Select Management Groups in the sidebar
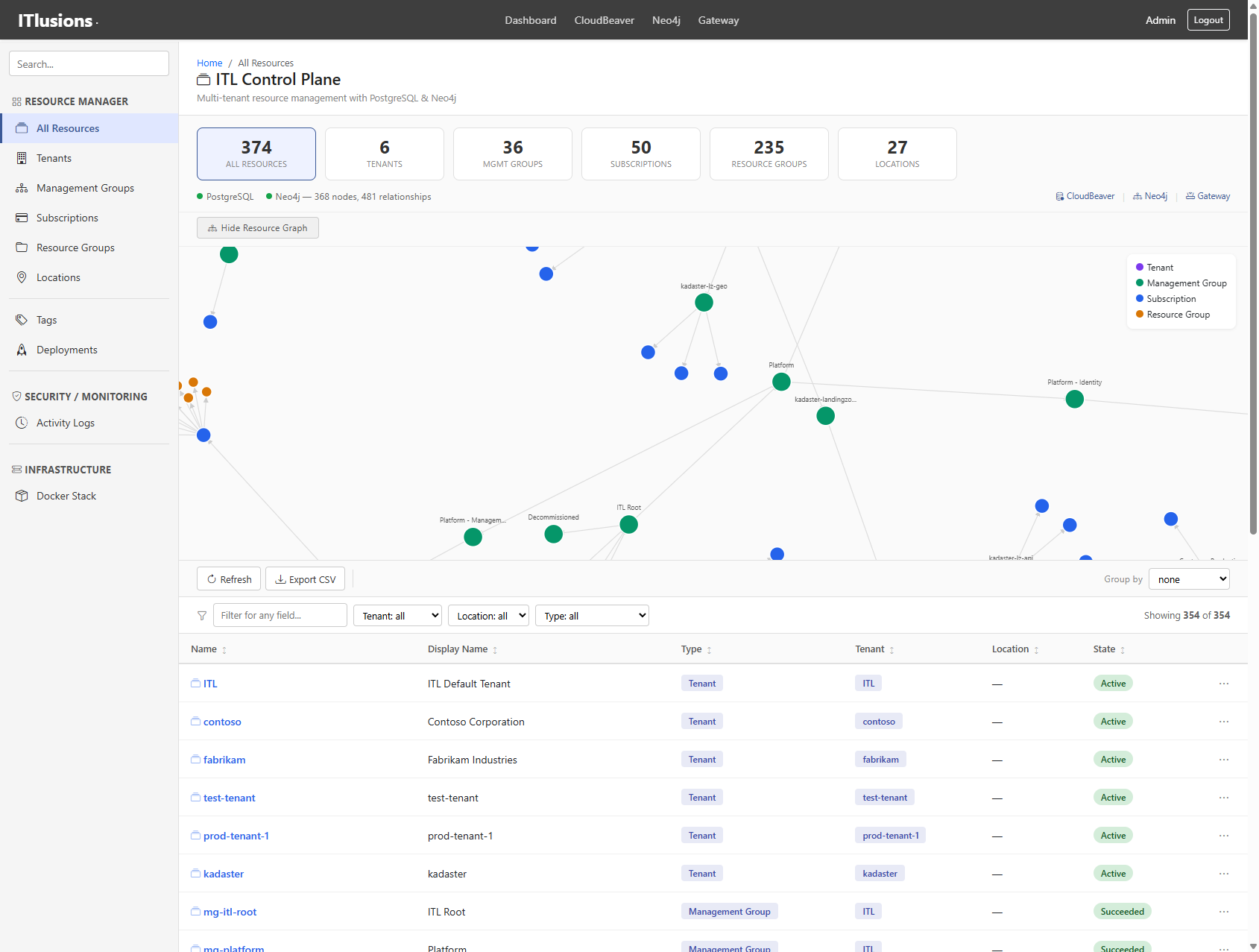Screen dimensions: 1259x952 point(85,188)
